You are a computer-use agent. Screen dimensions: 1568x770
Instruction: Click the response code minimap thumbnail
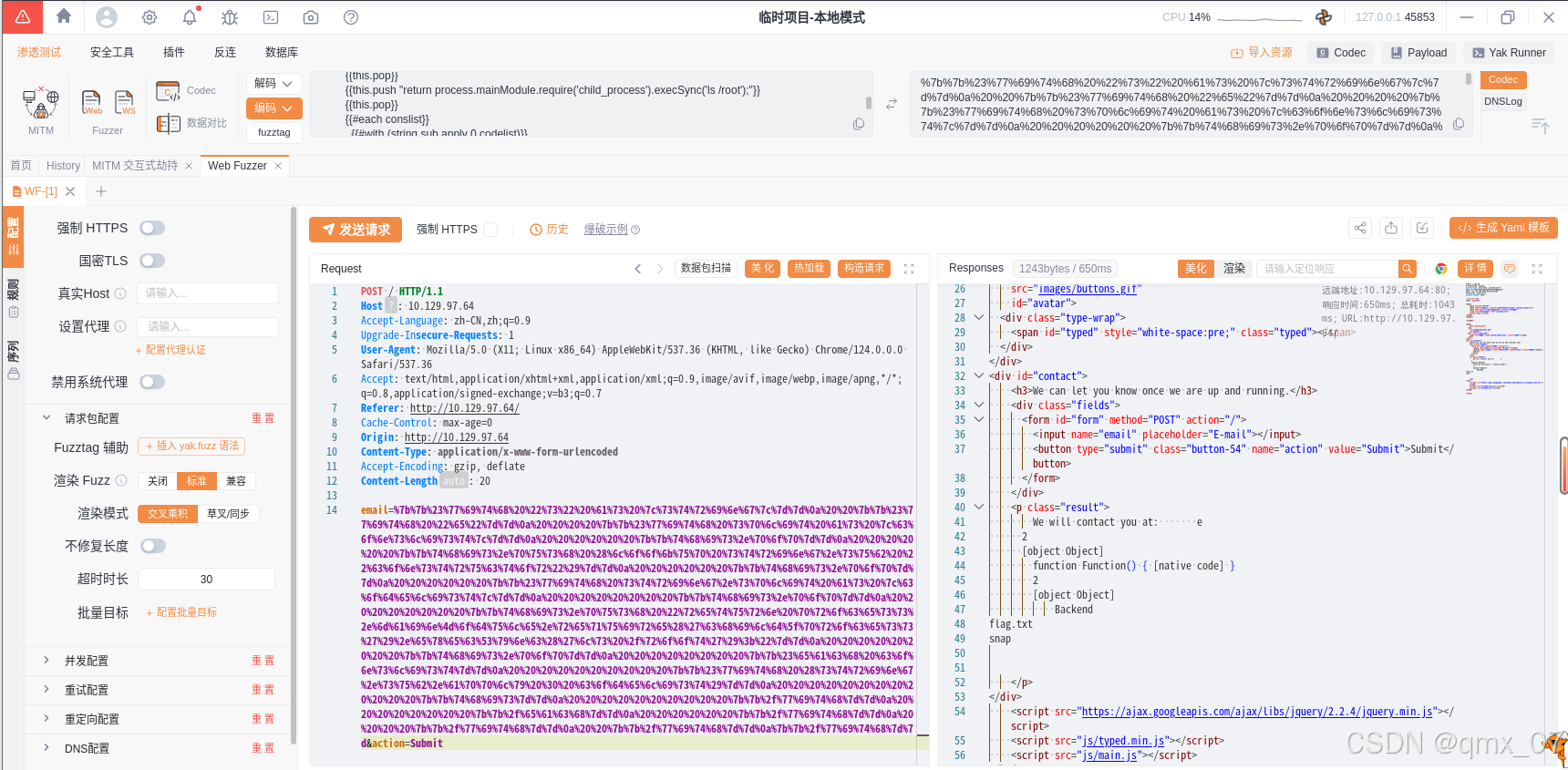1504,337
